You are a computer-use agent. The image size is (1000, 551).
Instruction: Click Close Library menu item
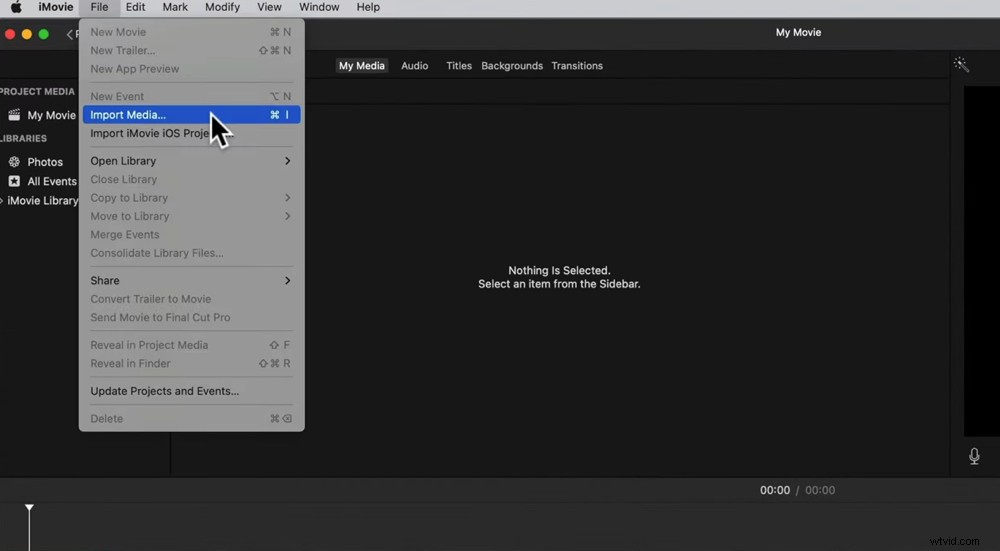click(x=191, y=179)
